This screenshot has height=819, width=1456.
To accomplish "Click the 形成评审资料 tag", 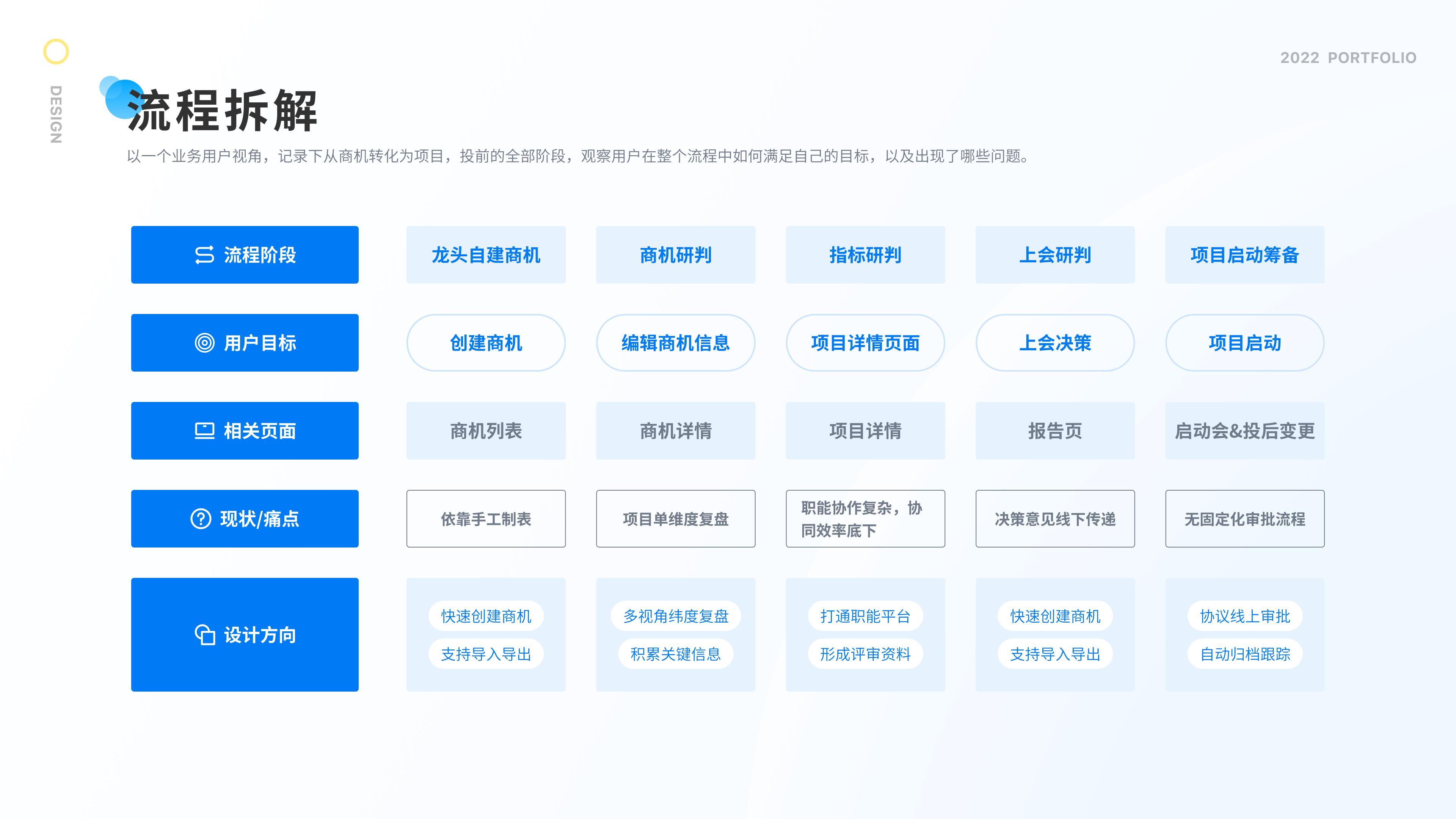I will 865,654.
